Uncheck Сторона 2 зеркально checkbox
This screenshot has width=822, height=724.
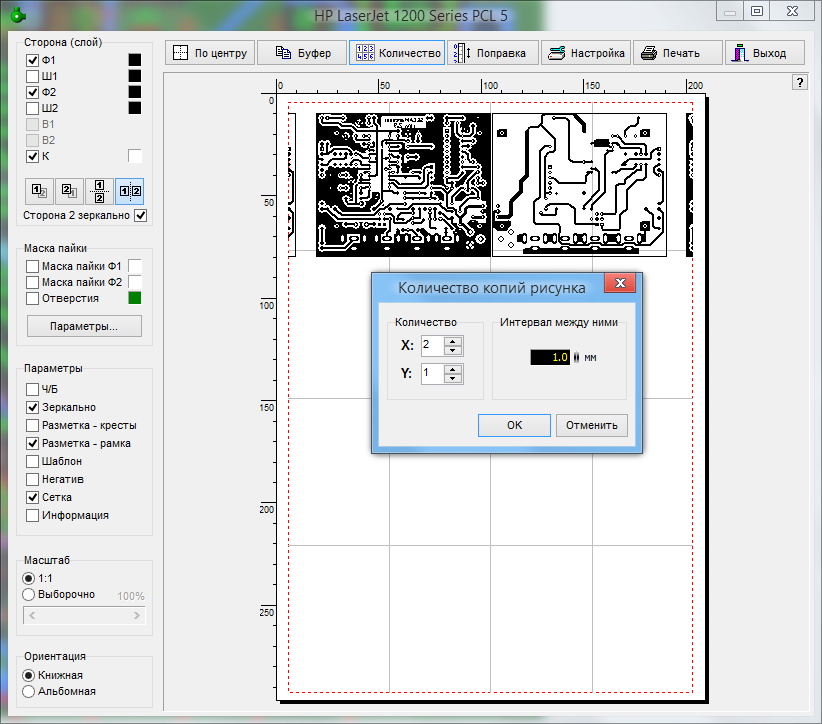140,215
